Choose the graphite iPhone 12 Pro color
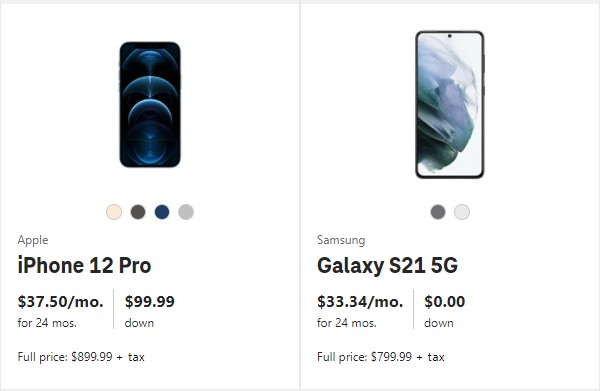This screenshot has height=391, width=603. point(138,212)
